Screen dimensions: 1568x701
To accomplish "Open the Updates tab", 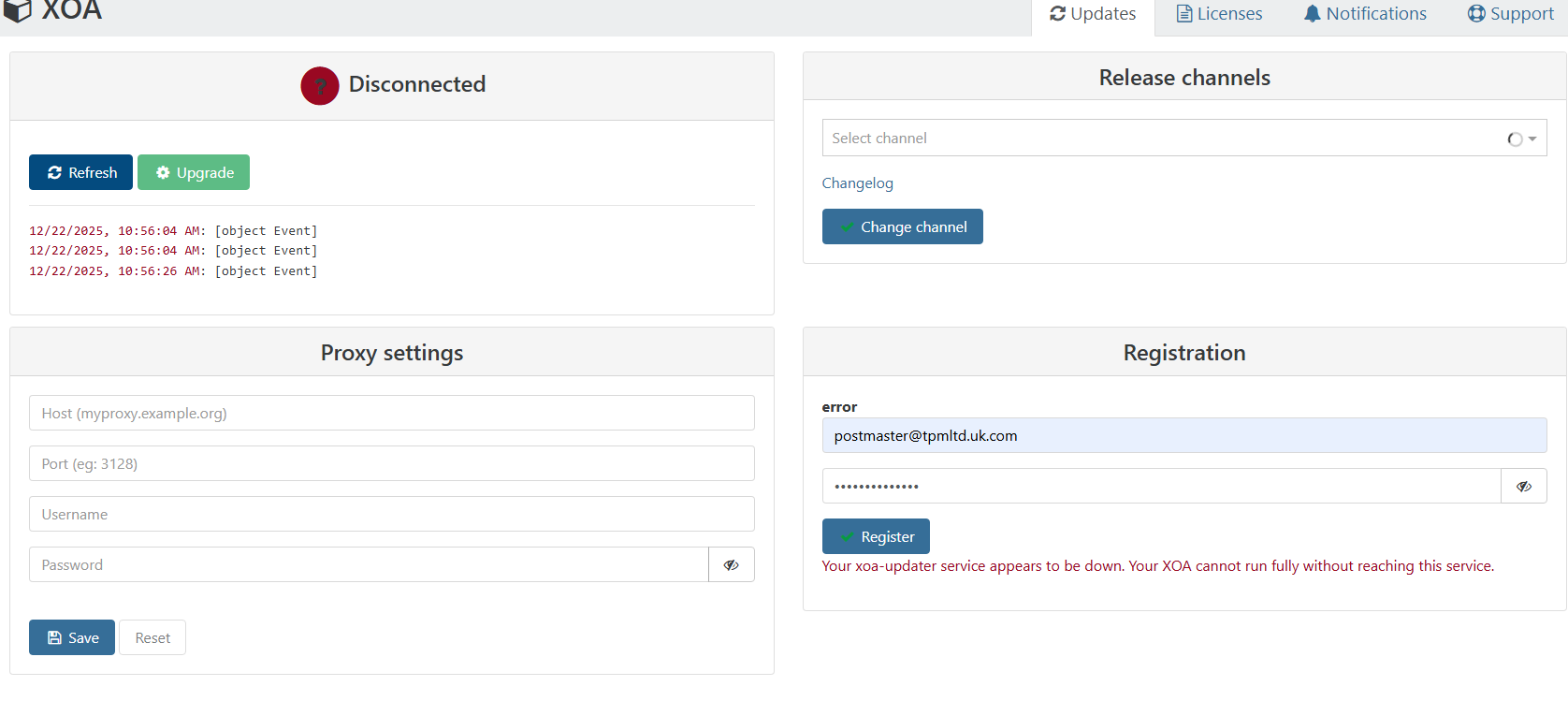I will tap(1093, 14).
